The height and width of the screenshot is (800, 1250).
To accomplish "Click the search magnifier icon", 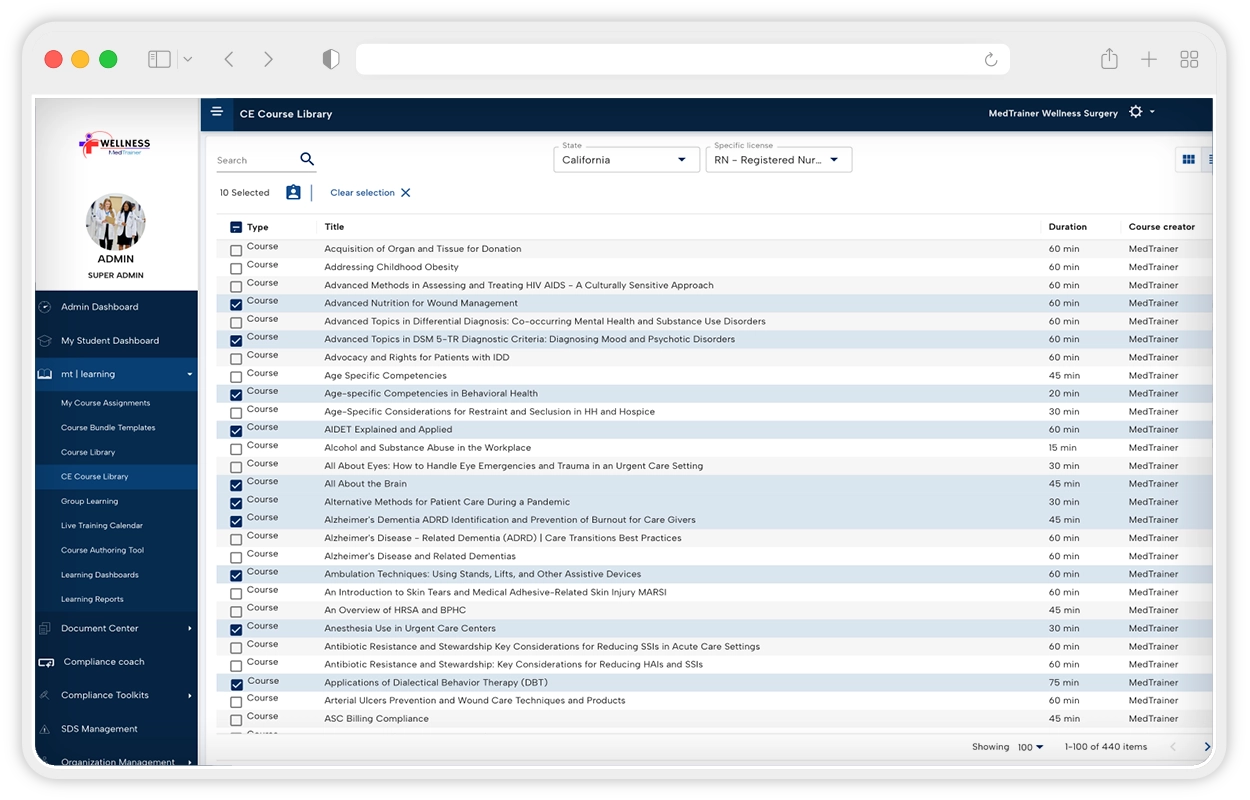I will point(307,159).
